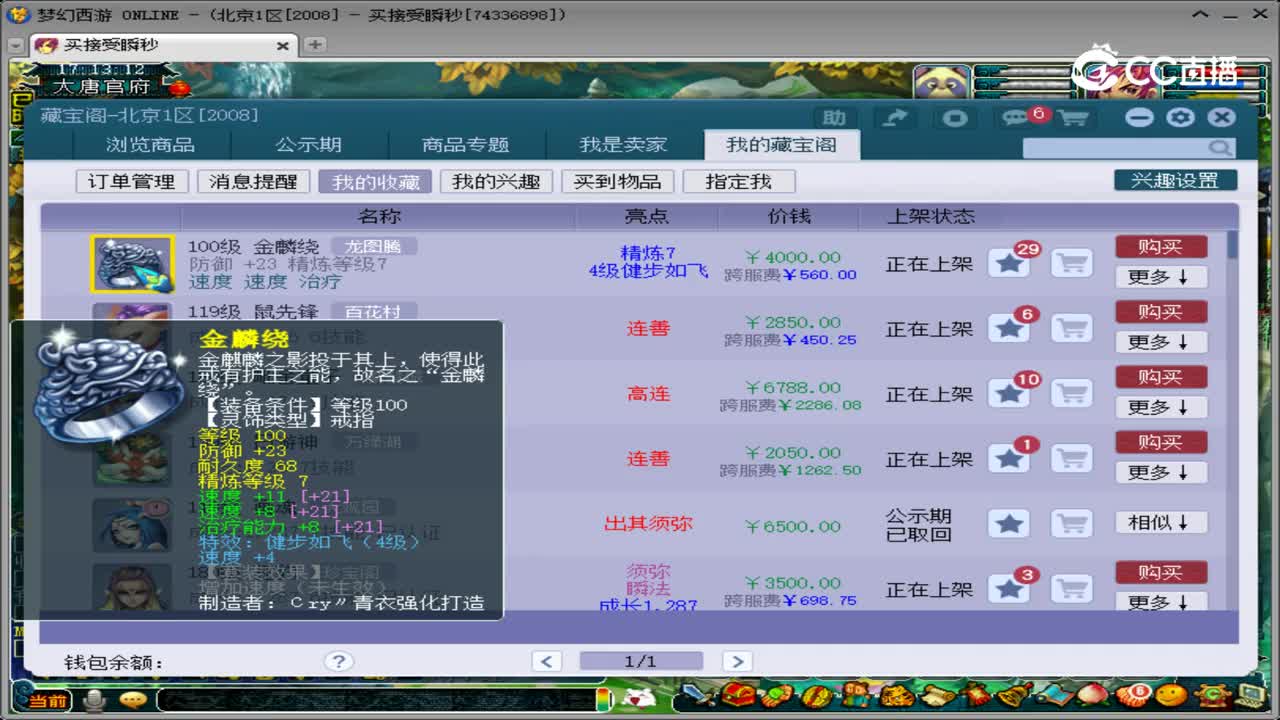Toggle star favorite on the ¥6500.00 row

1010,523
